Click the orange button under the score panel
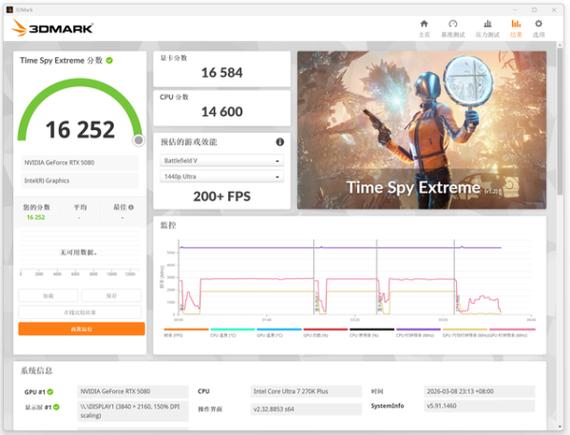 81,329
